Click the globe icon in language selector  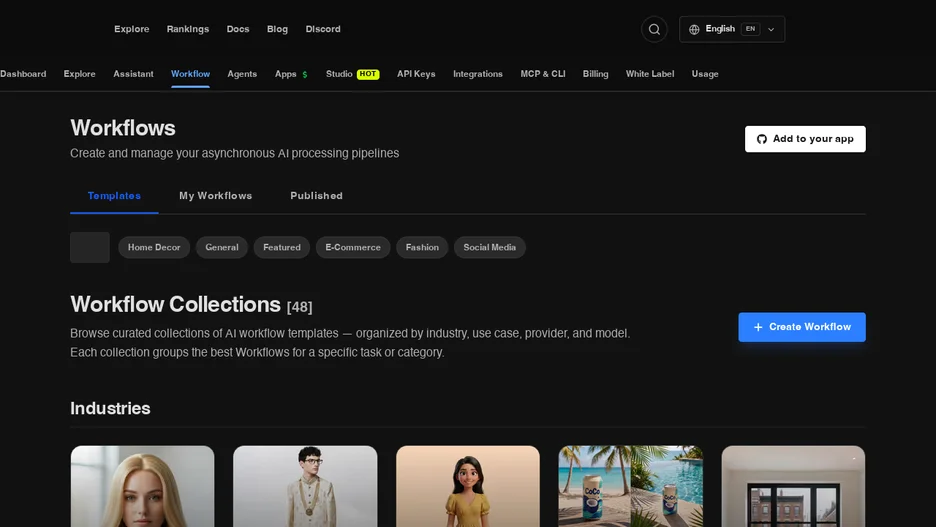click(694, 29)
